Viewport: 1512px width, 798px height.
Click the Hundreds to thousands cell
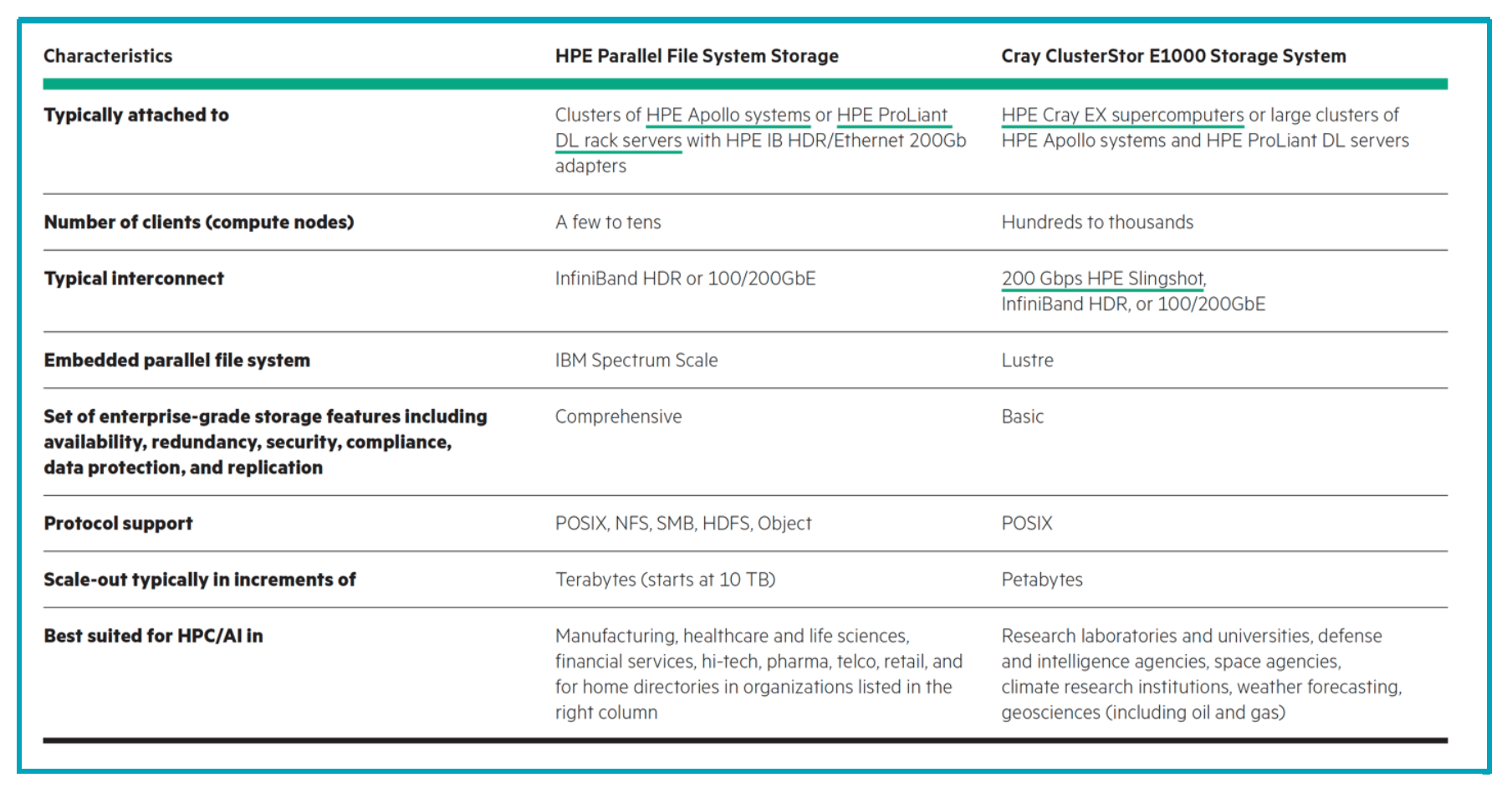click(1097, 222)
